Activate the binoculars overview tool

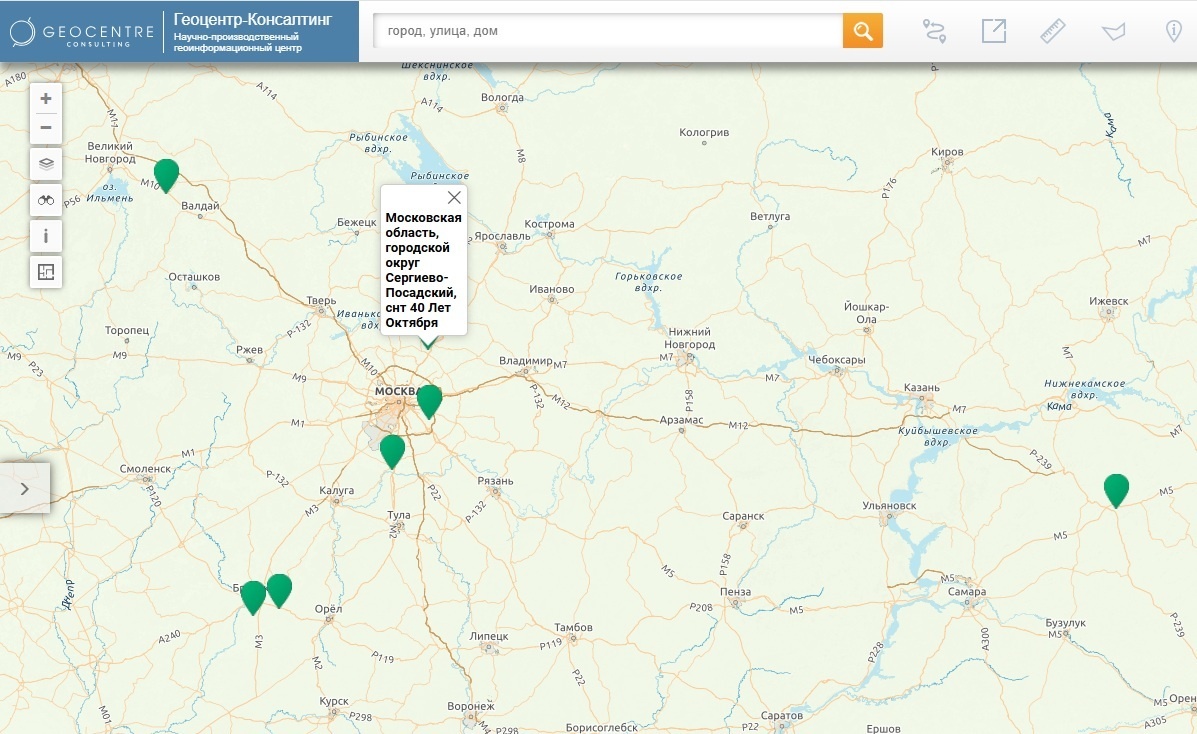pos(45,199)
